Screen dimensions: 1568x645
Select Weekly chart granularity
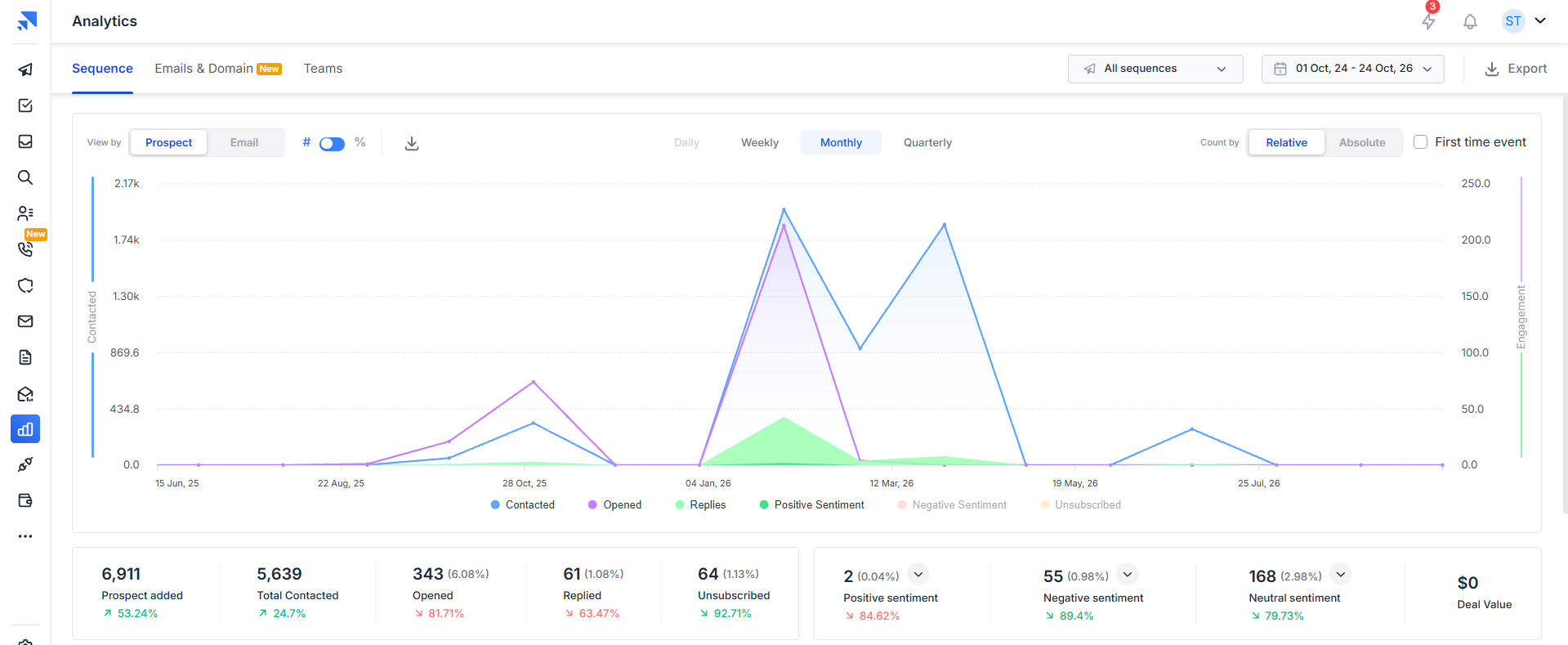pyautogui.click(x=760, y=142)
